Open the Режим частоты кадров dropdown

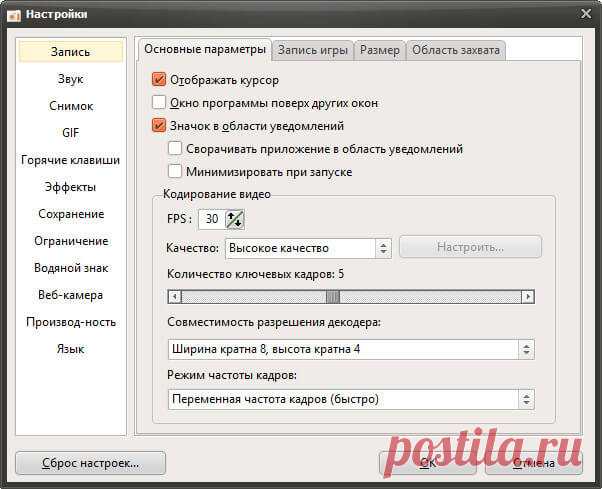351,399
